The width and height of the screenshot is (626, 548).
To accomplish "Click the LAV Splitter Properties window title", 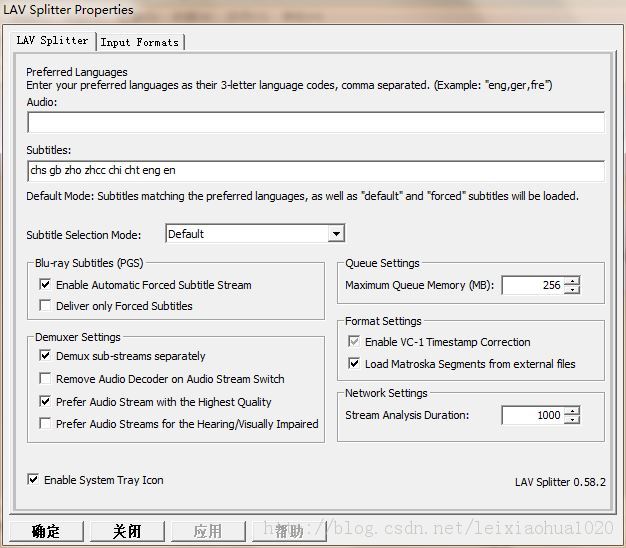I will 68,10.
